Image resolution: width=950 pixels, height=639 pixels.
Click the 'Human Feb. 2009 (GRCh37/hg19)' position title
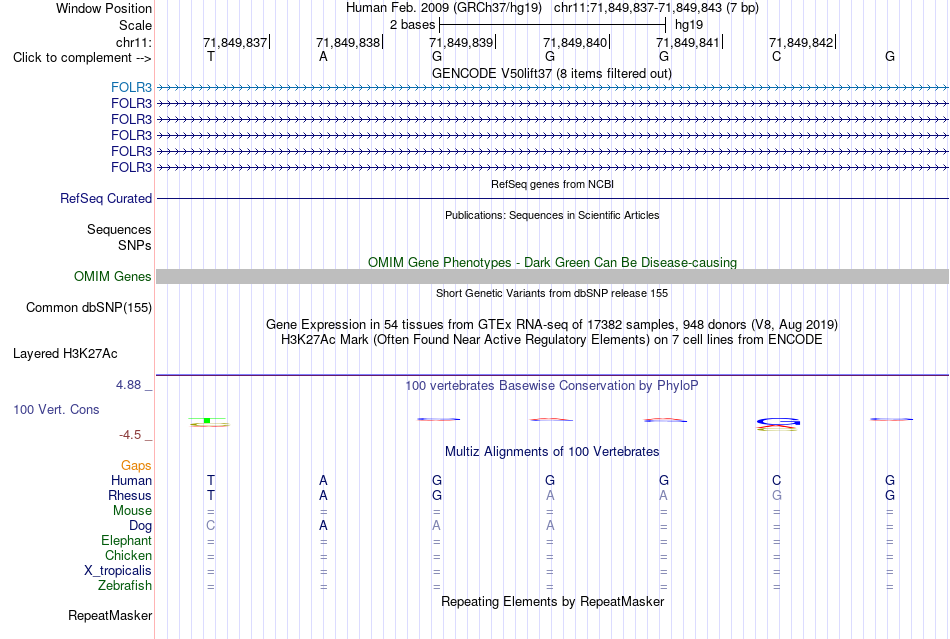click(444, 8)
